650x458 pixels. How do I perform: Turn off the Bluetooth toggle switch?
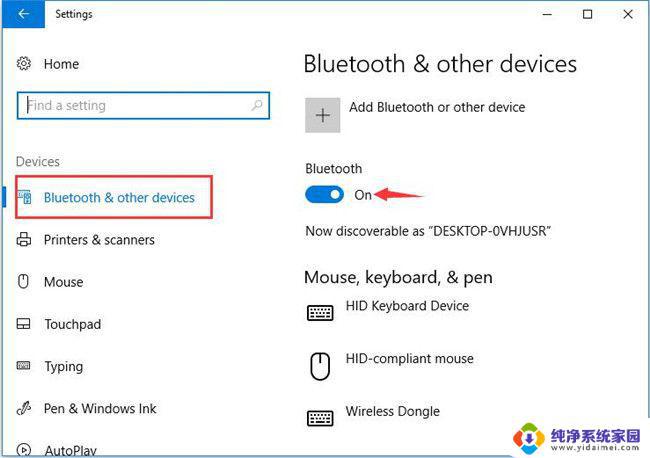[324, 194]
